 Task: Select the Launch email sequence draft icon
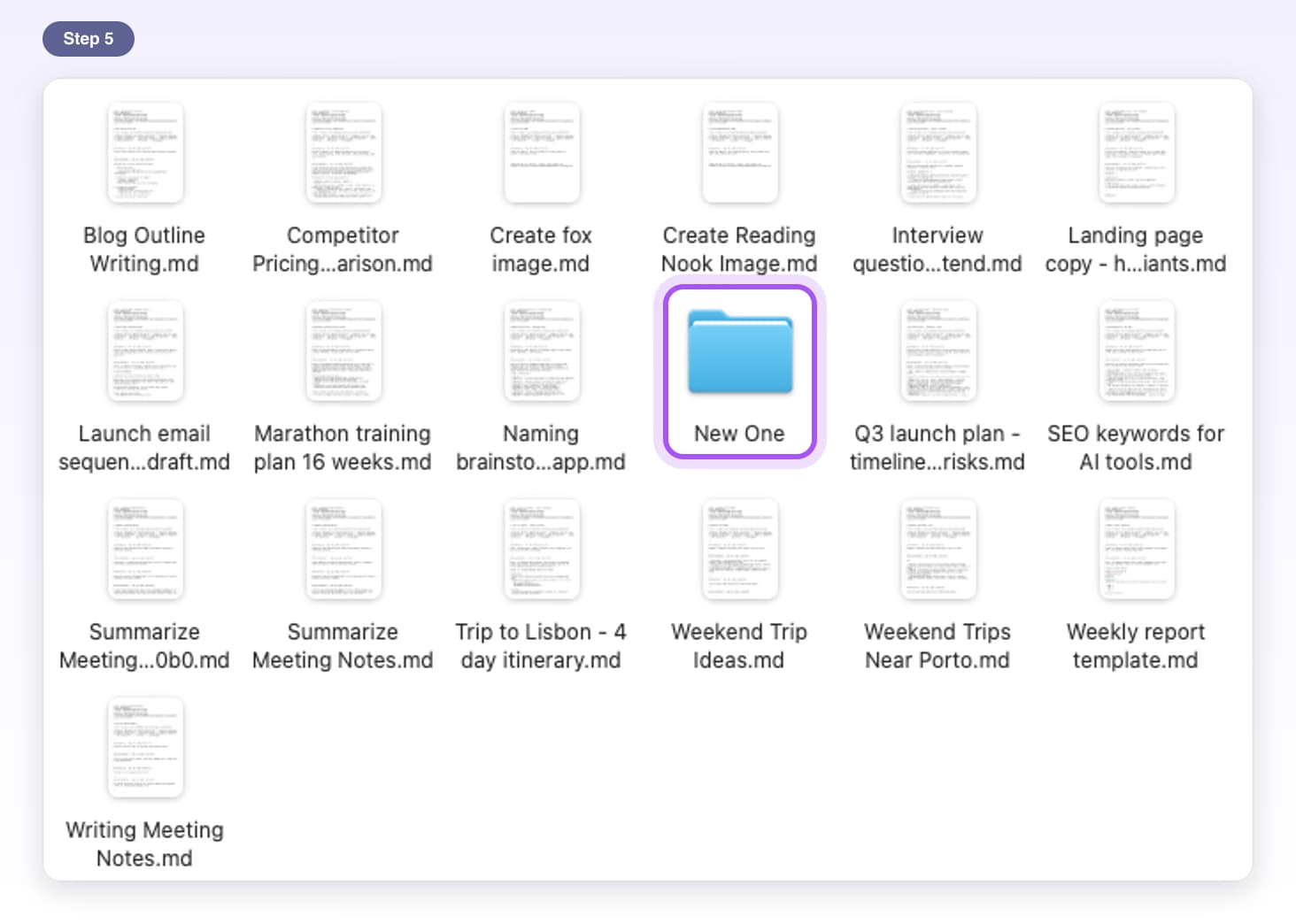click(144, 351)
